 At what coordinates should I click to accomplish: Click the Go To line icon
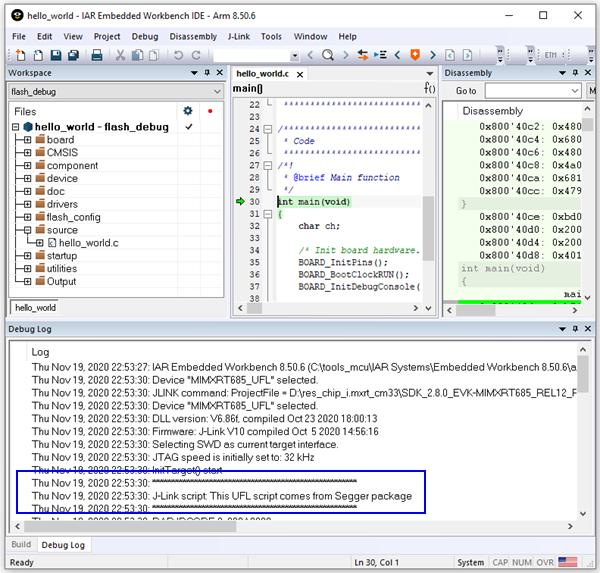pos(380,56)
